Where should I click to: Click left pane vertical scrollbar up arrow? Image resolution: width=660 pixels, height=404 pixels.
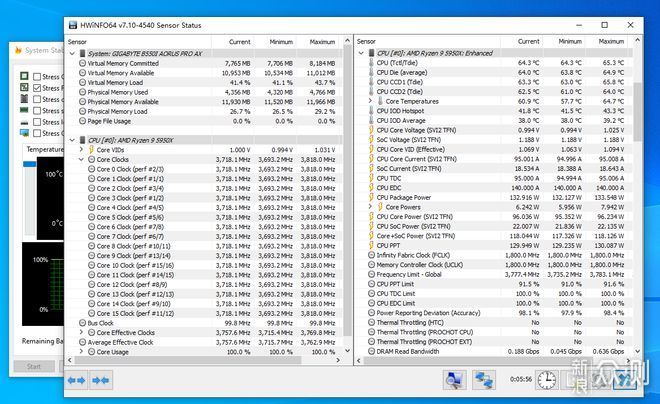coord(347,41)
